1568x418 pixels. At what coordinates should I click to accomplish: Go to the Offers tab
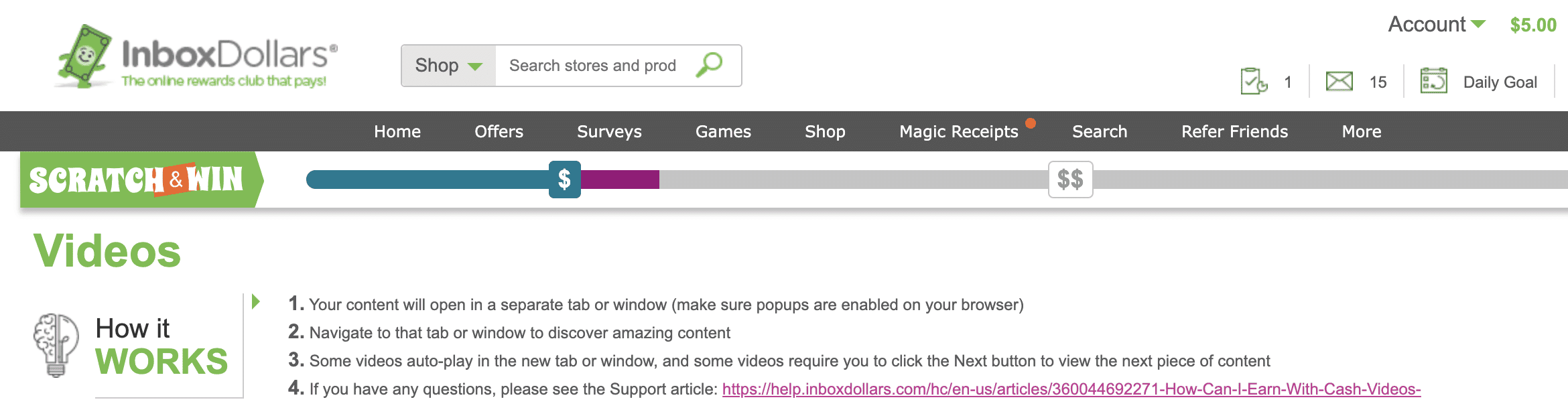pyautogui.click(x=499, y=131)
